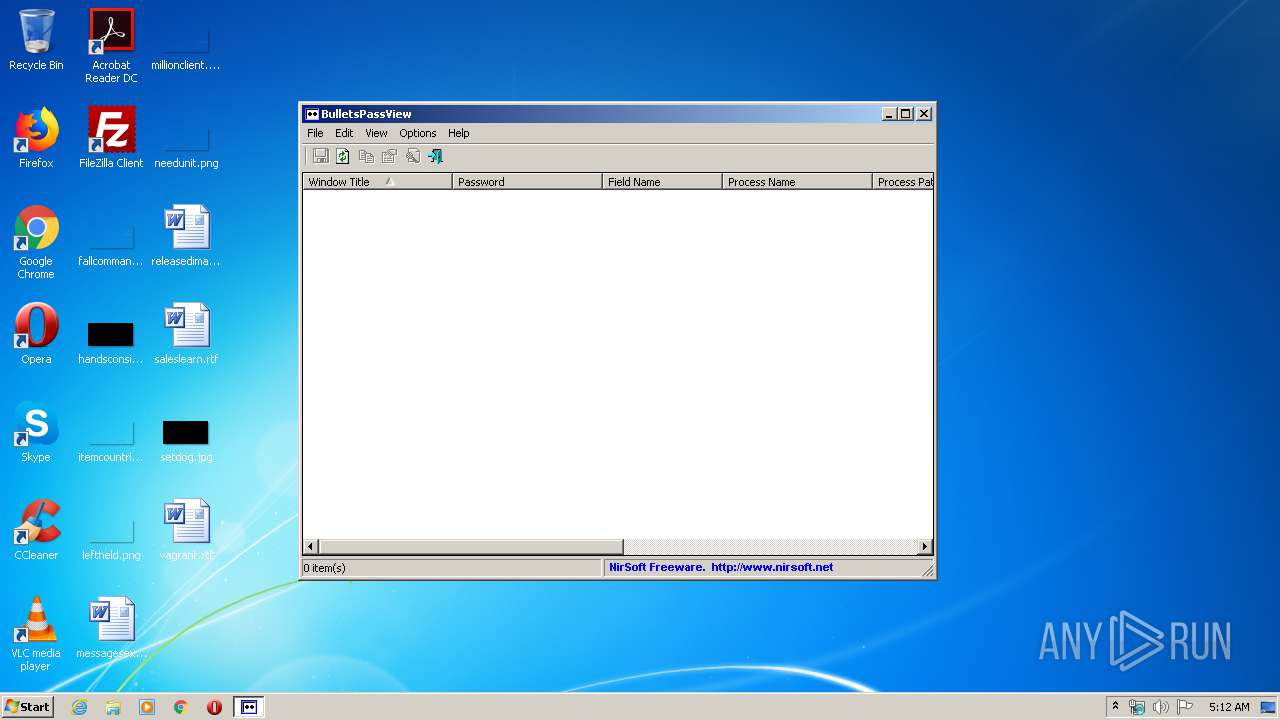Sort by the Process Name column header
Image resolution: width=1280 pixels, height=720 pixels.
[x=797, y=182]
